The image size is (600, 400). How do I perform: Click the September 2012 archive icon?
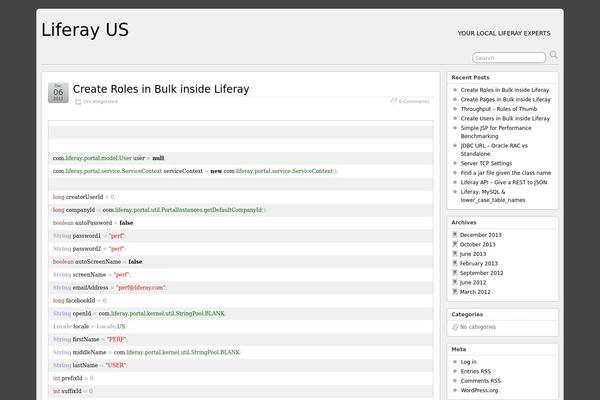tap(455, 273)
